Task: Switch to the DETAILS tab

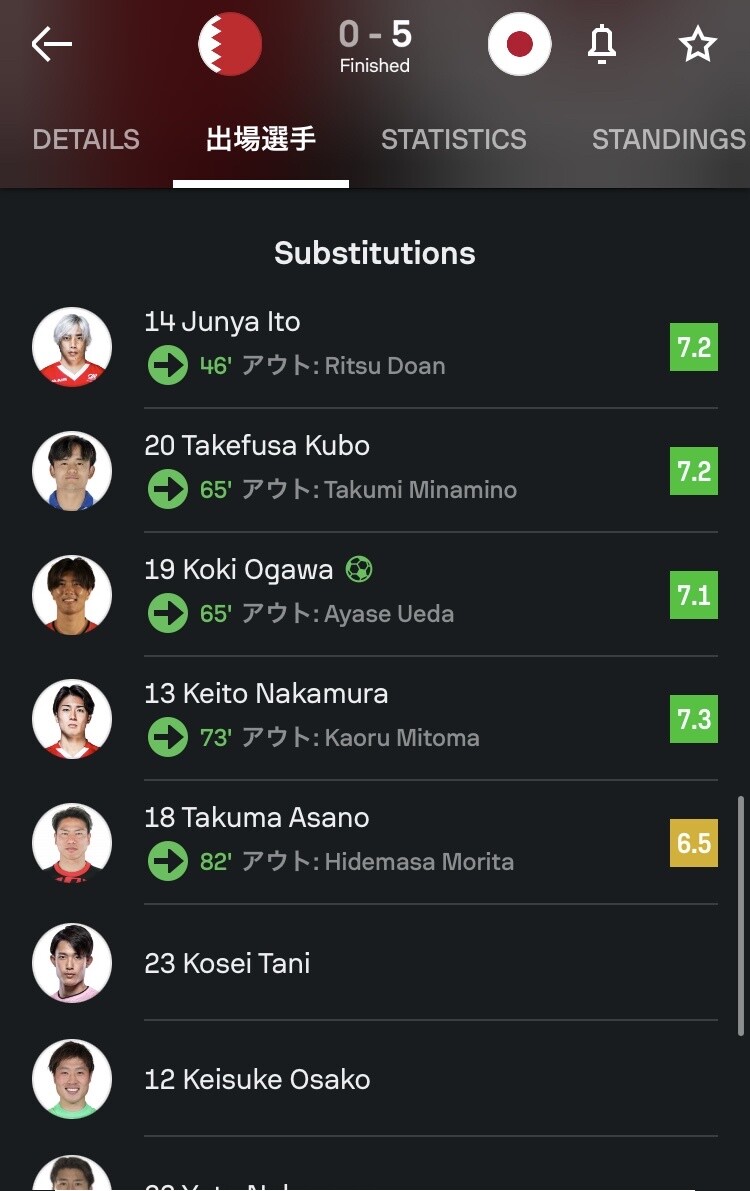Action: point(86,139)
